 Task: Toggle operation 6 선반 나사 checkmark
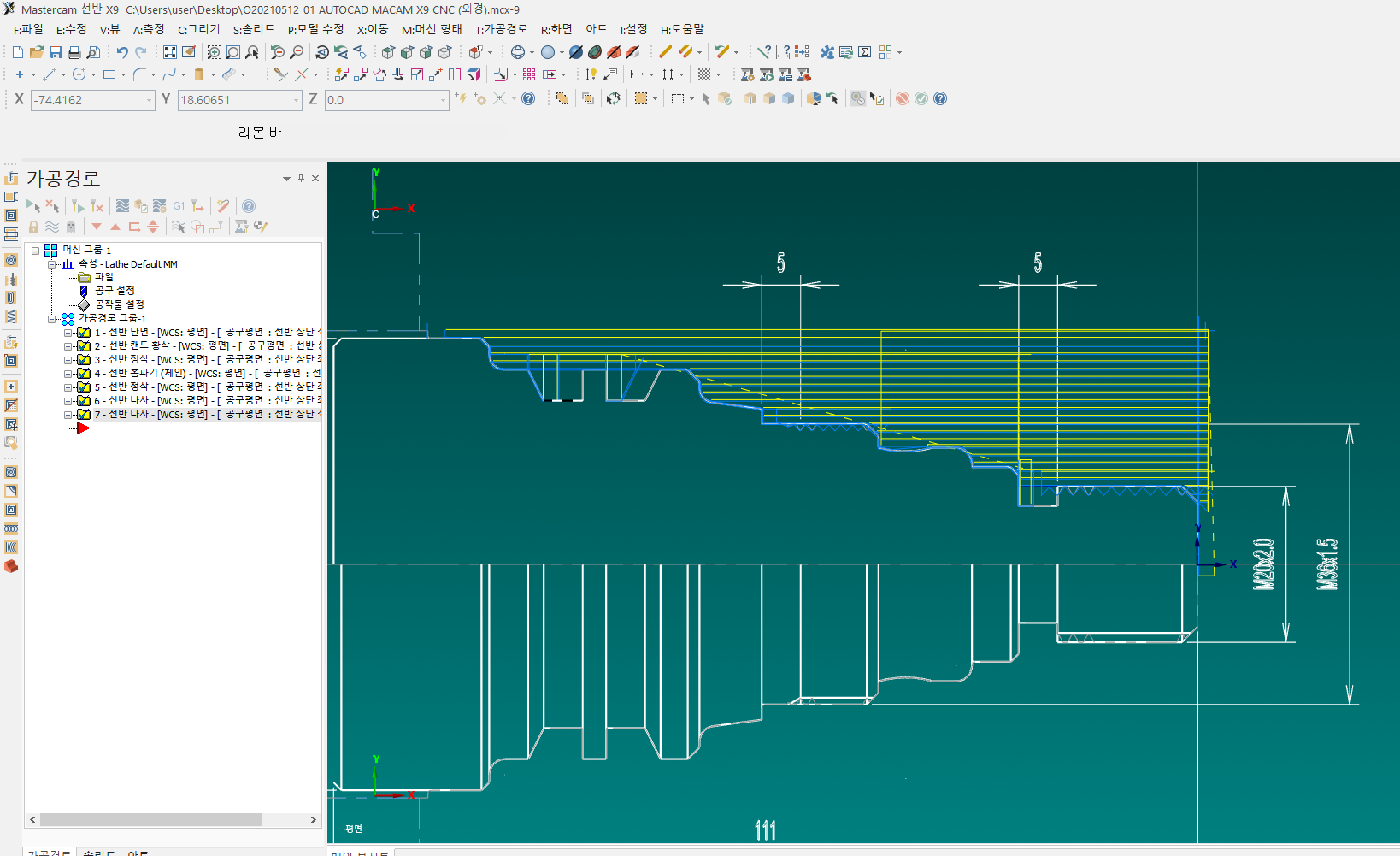[84, 400]
